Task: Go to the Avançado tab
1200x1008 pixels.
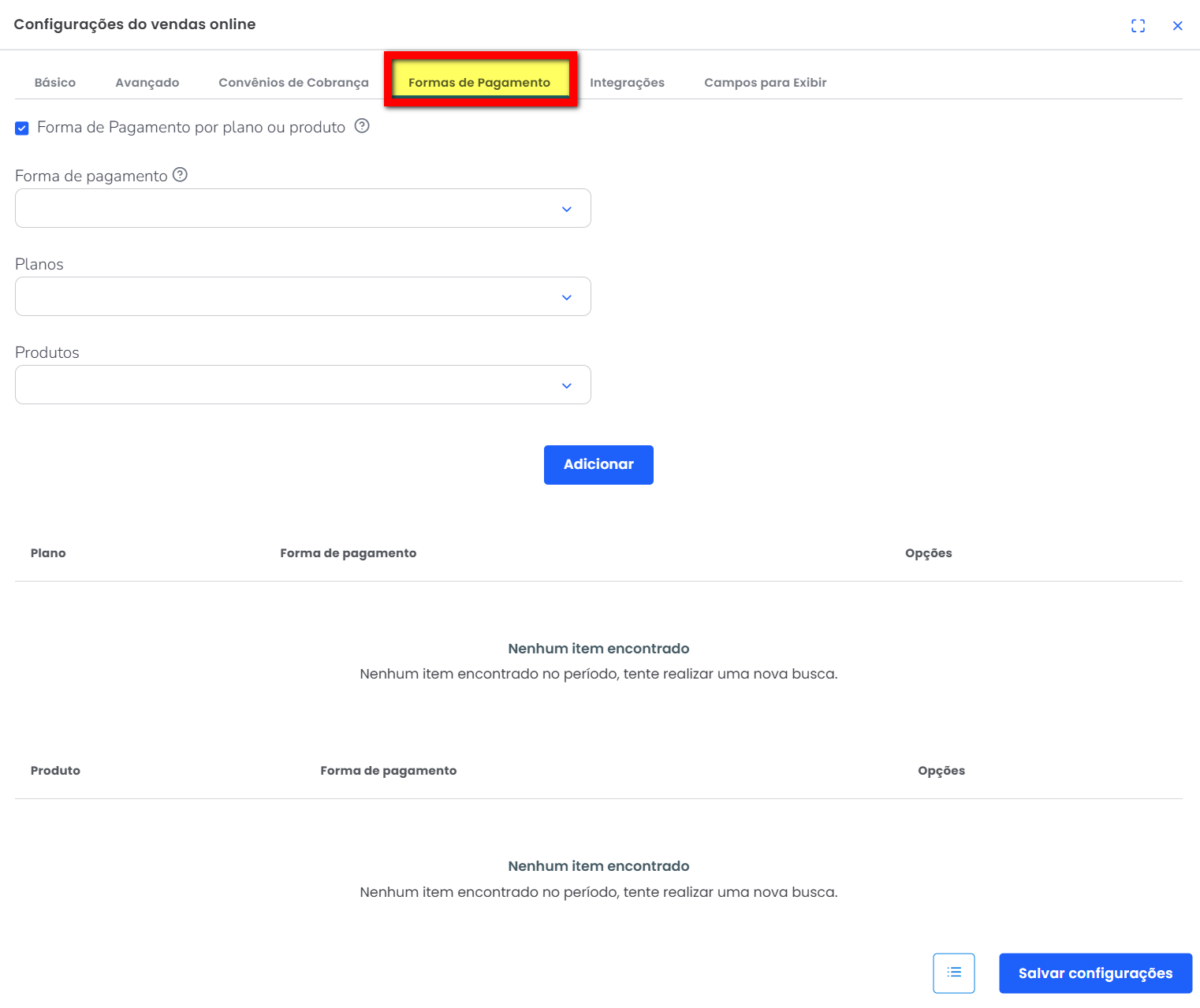Action: (x=147, y=83)
